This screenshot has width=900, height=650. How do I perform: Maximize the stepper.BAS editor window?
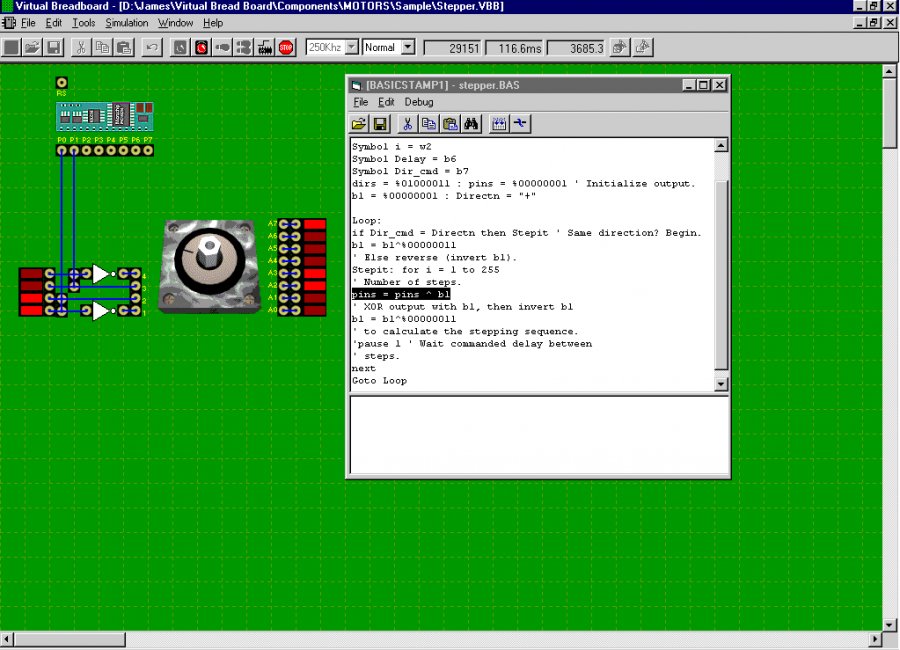704,85
